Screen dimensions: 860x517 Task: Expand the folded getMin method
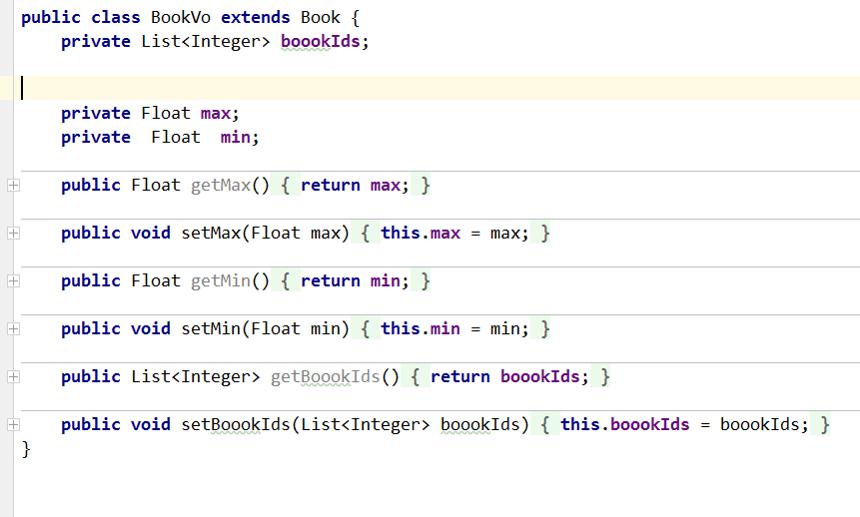pos(13,281)
